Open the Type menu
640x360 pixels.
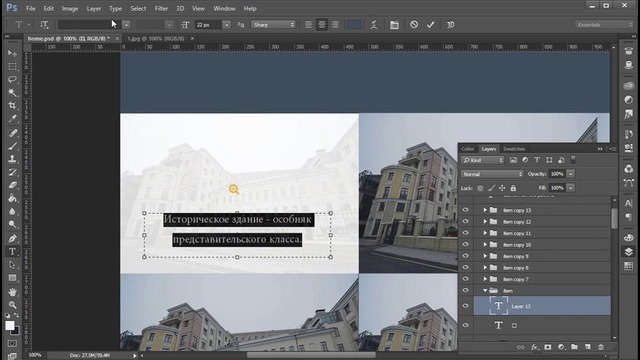click(116, 9)
